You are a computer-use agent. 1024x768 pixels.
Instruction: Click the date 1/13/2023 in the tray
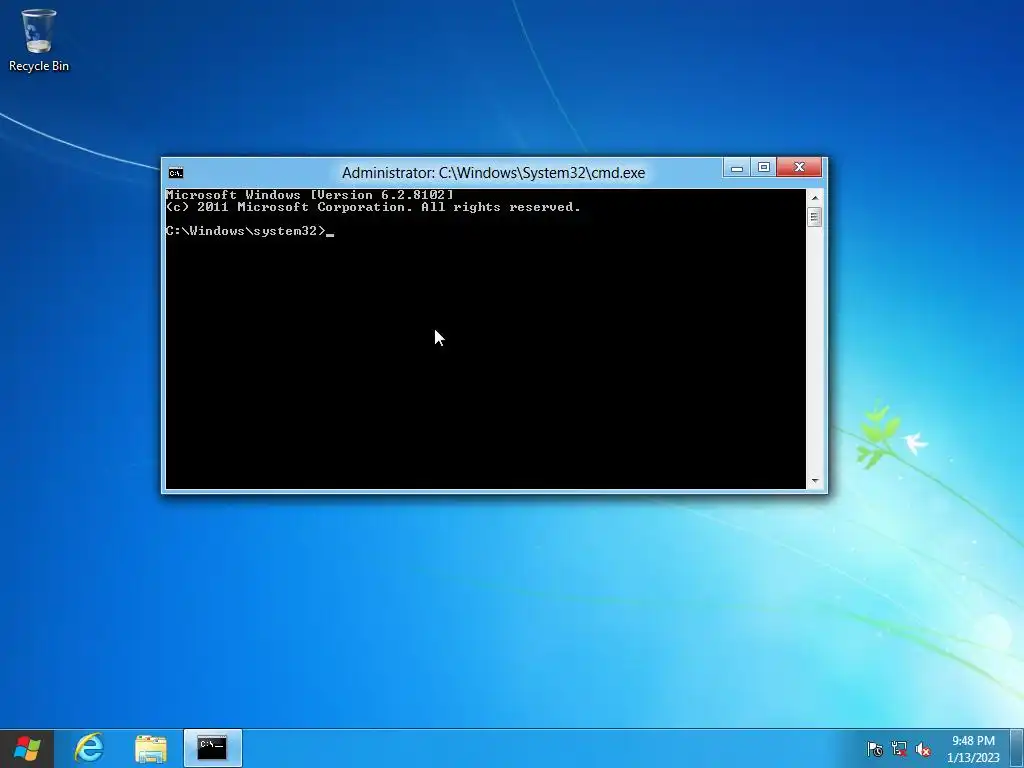(973, 758)
